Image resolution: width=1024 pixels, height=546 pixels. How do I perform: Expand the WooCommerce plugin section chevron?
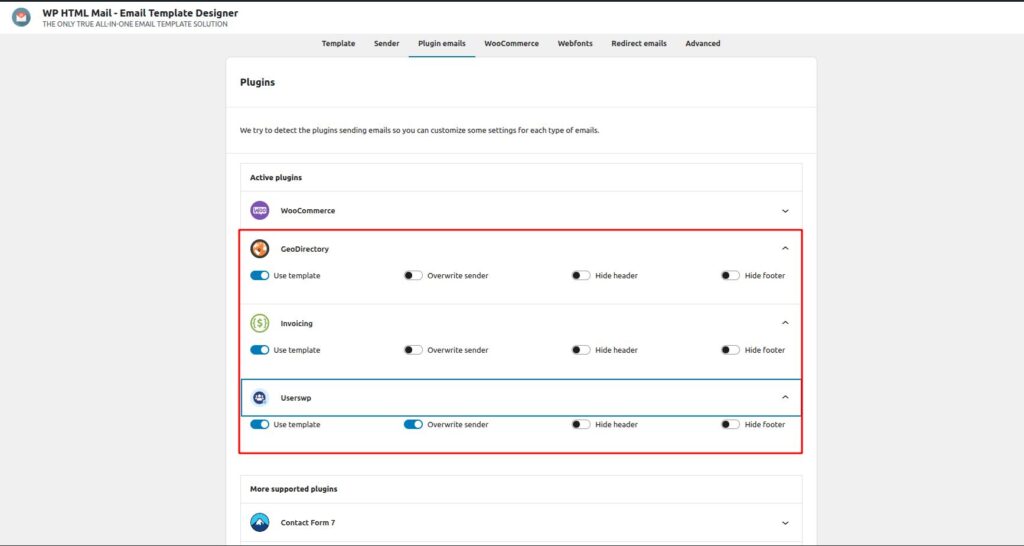pyautogui.click(x=785, y=211)
